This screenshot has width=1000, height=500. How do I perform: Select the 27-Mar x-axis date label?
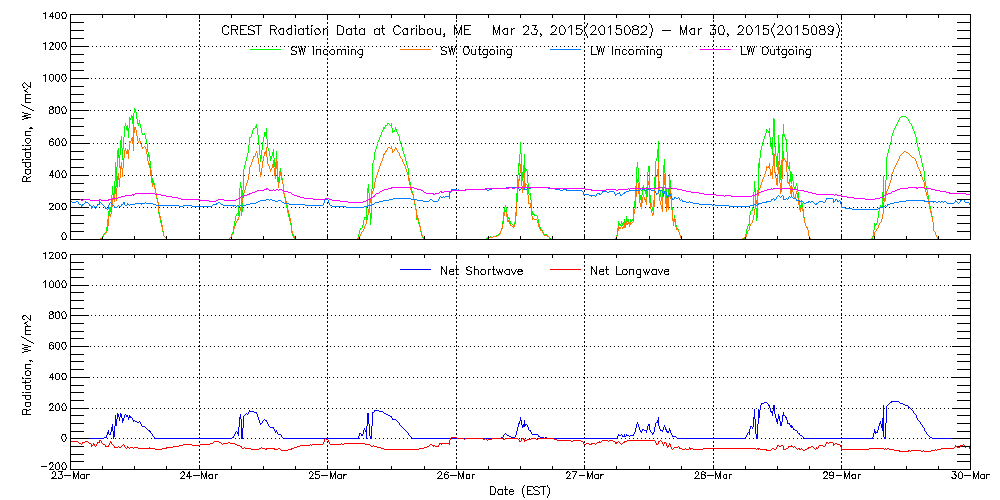pos(585,476)
